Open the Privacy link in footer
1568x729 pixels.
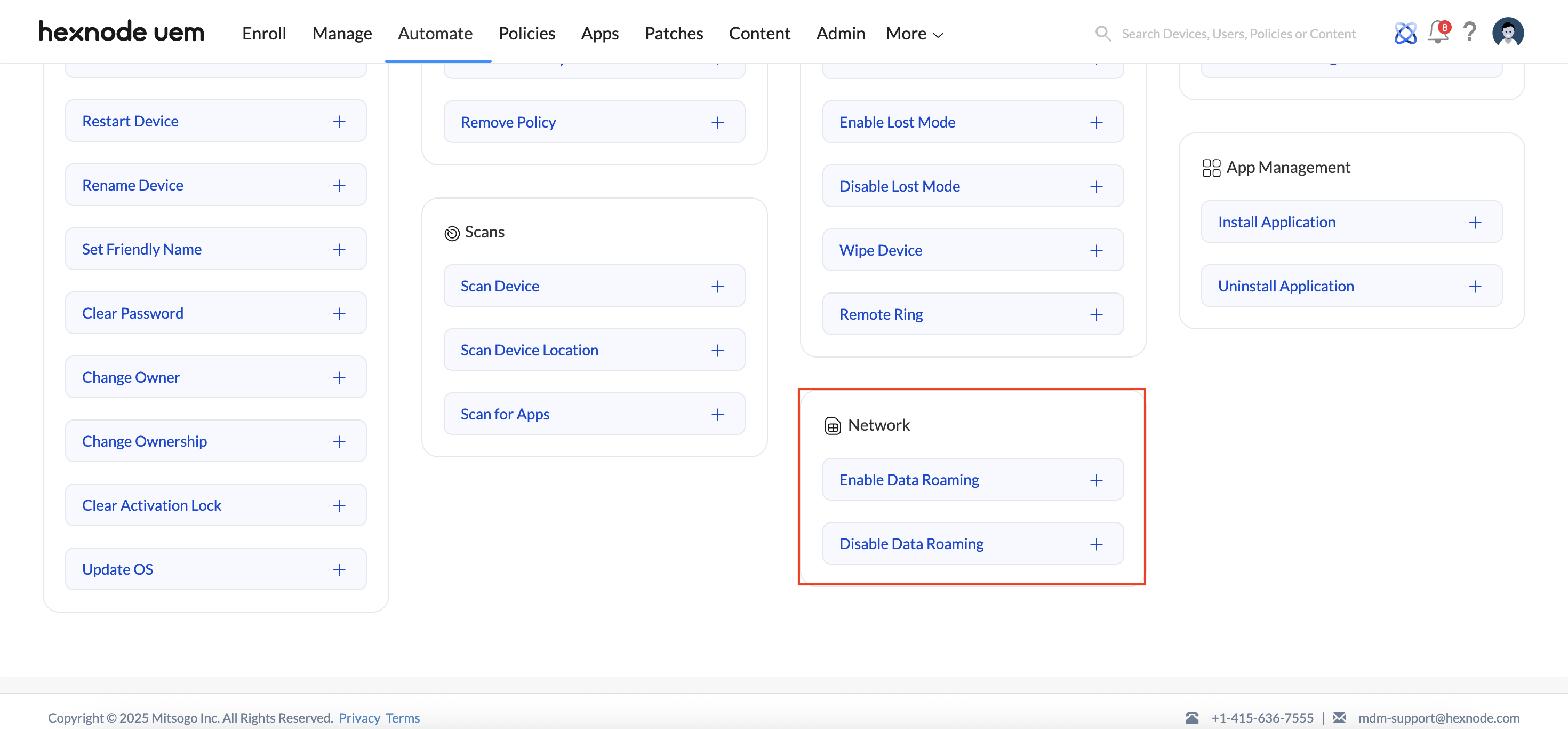click(359, 718)
